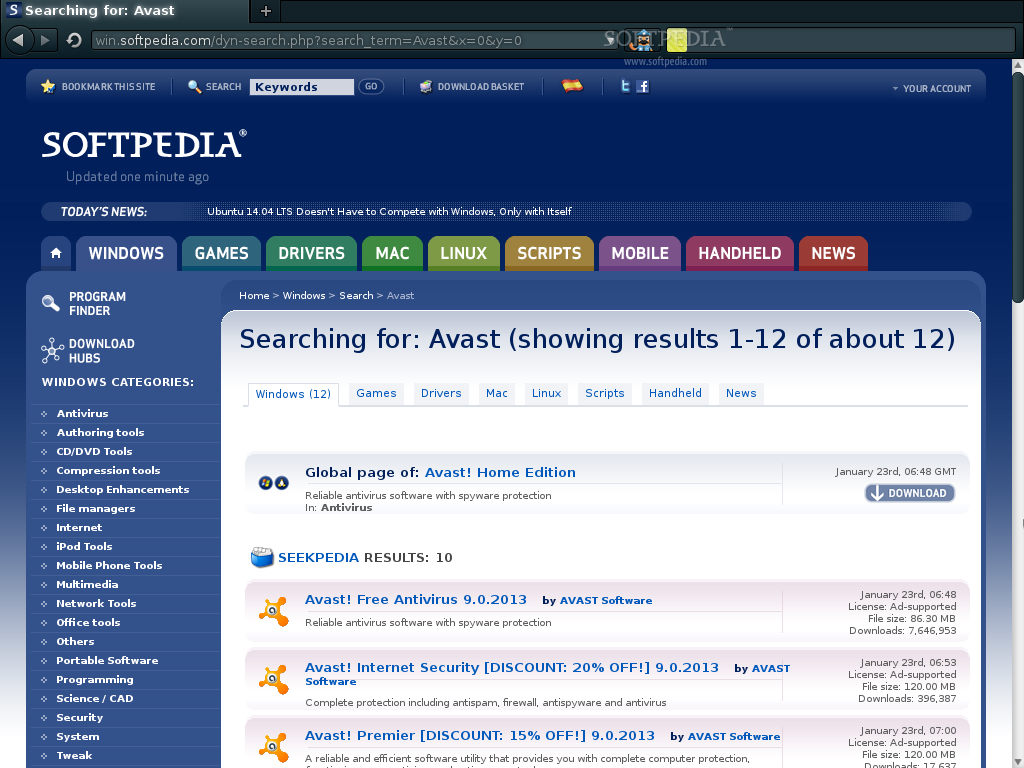1024x768 pixels.
Task: Open the Security category in sidebar
Action: 80,717
